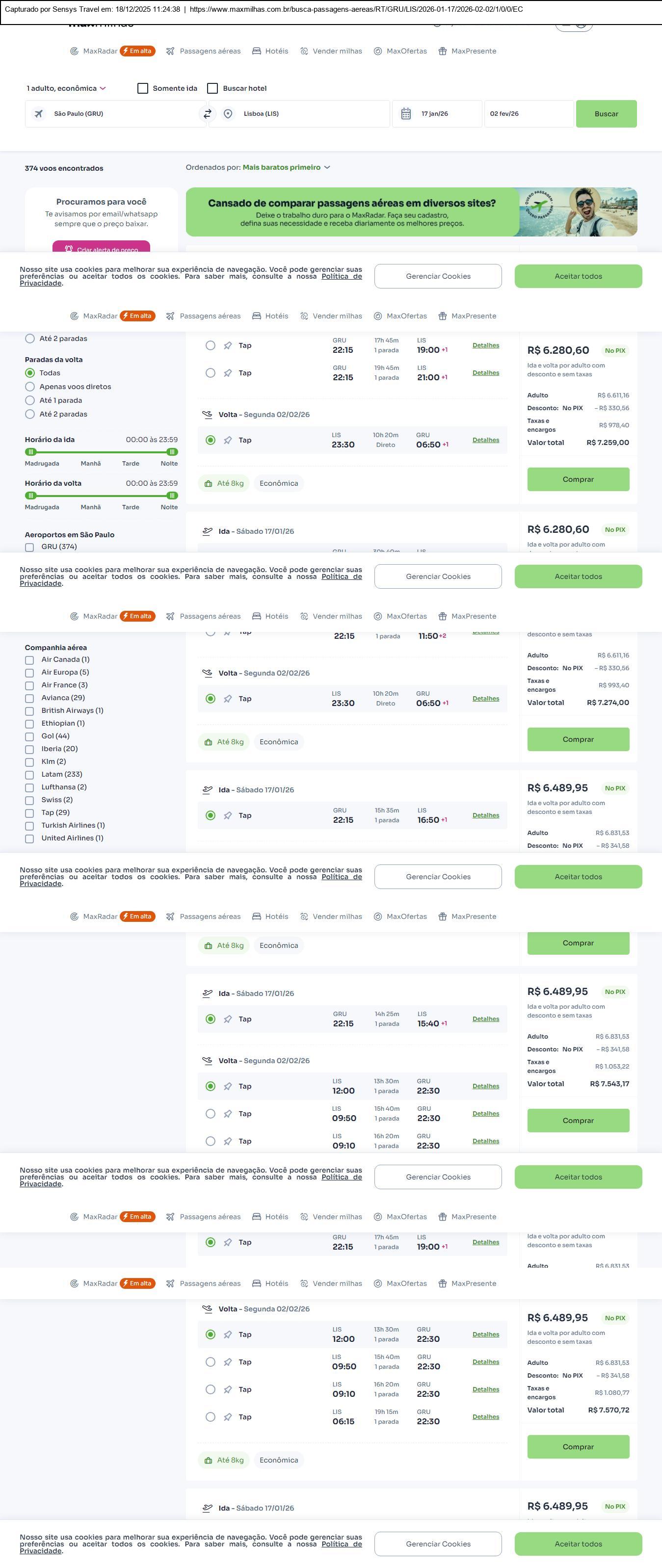Click the calendar icon beside 17 jan/26
Screen dimensions: 662x1568
[406, 114]
